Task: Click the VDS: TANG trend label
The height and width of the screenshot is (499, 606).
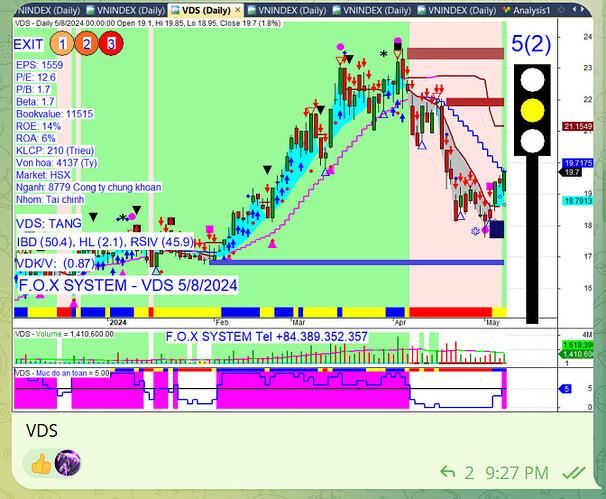Action: tap(49, 223)
